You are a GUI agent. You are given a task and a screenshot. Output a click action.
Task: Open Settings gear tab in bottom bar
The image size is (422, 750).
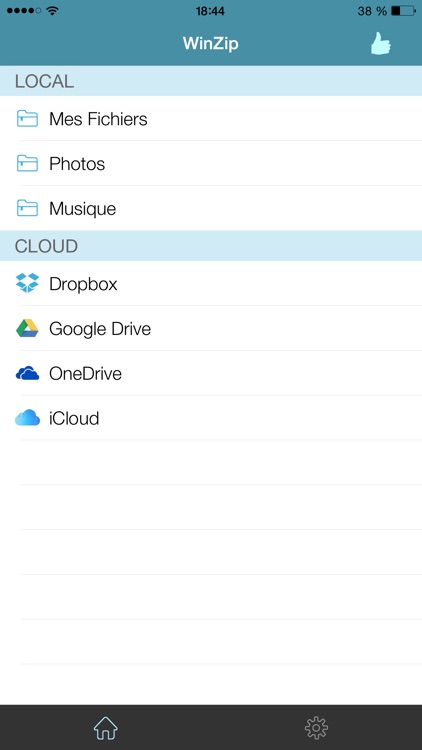[316, 728]
